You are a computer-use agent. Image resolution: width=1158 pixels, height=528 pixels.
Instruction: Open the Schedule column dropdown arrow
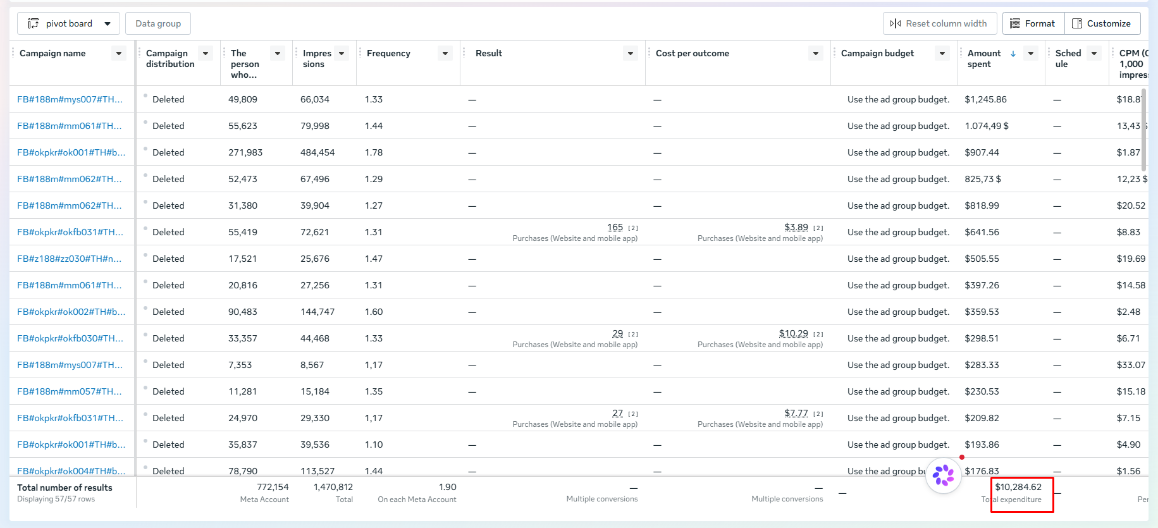coord(1094,53)
